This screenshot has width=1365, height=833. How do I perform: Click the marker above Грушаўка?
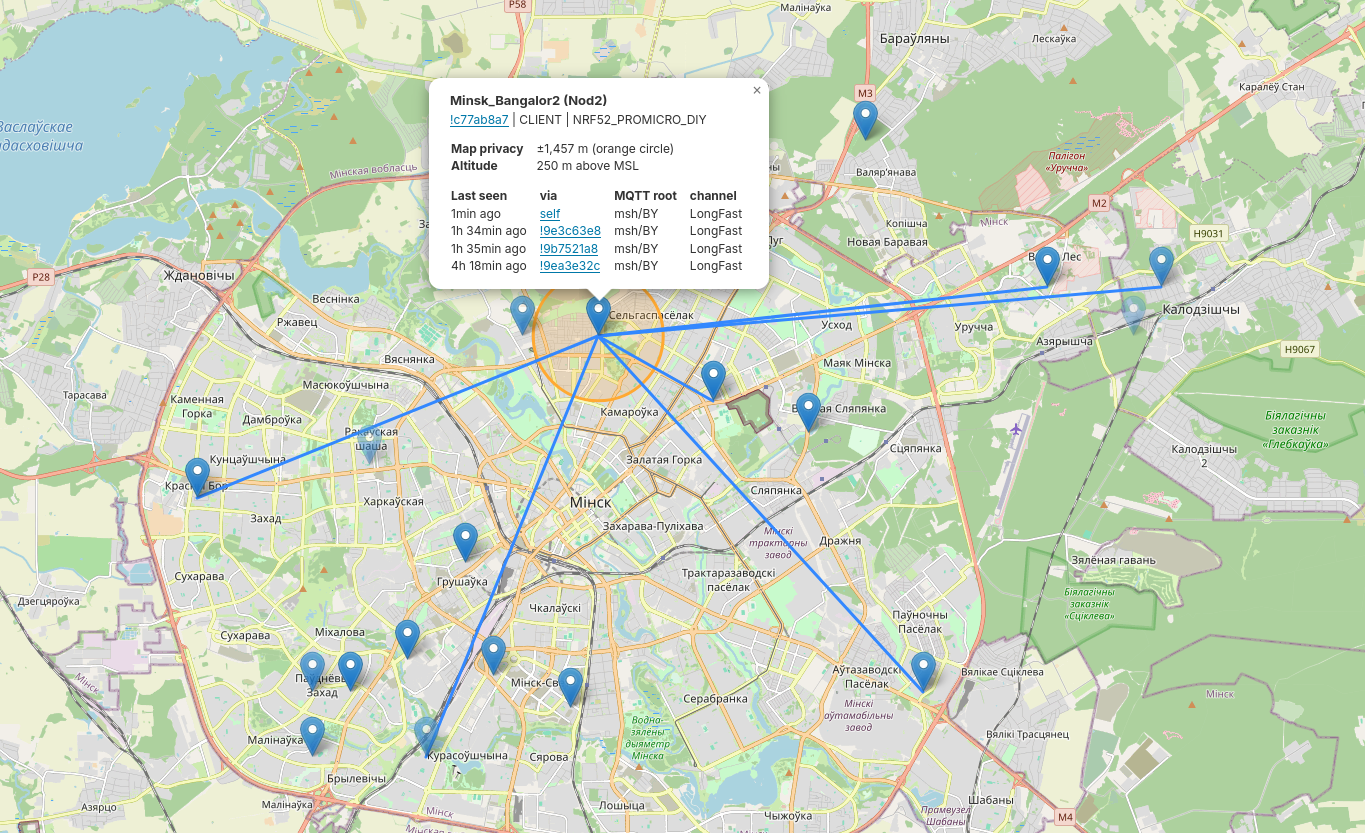(465, 542)
